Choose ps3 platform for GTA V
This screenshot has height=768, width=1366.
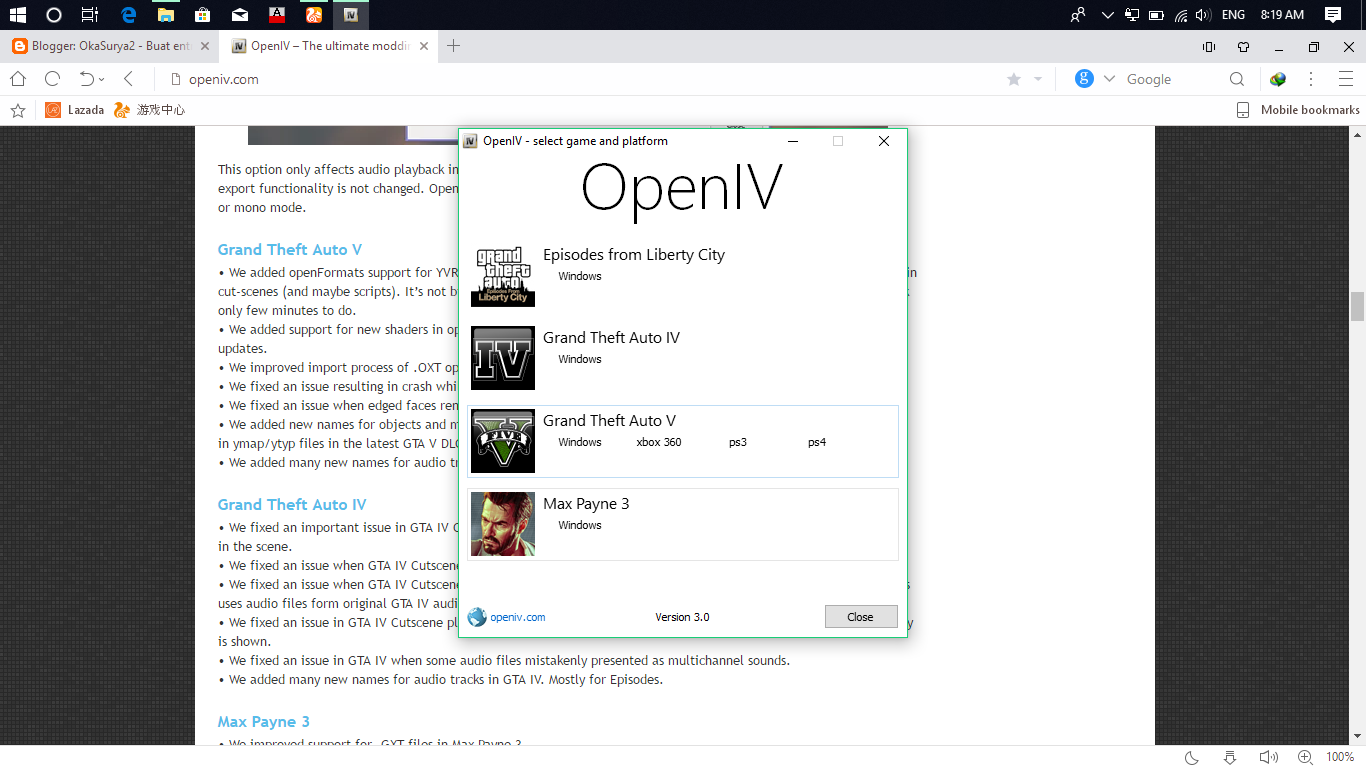coord(738,442)
